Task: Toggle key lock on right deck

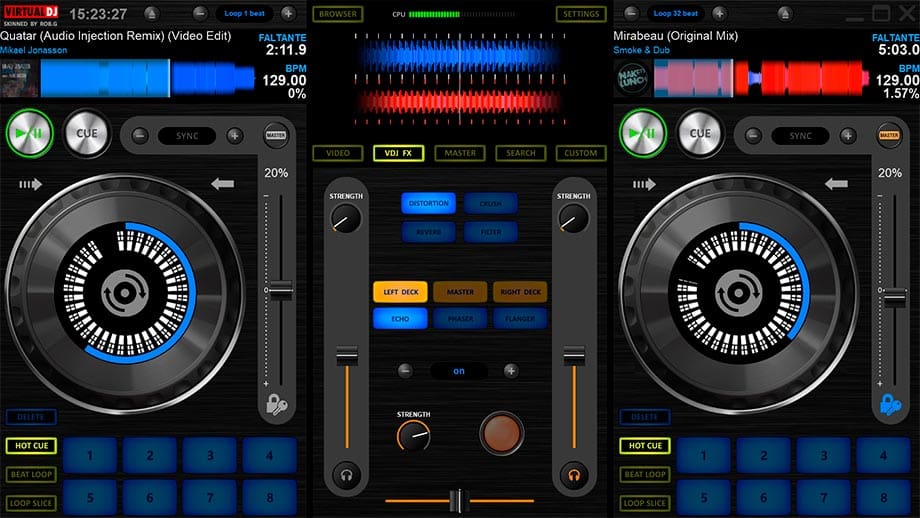Action: tap(890, 405)
